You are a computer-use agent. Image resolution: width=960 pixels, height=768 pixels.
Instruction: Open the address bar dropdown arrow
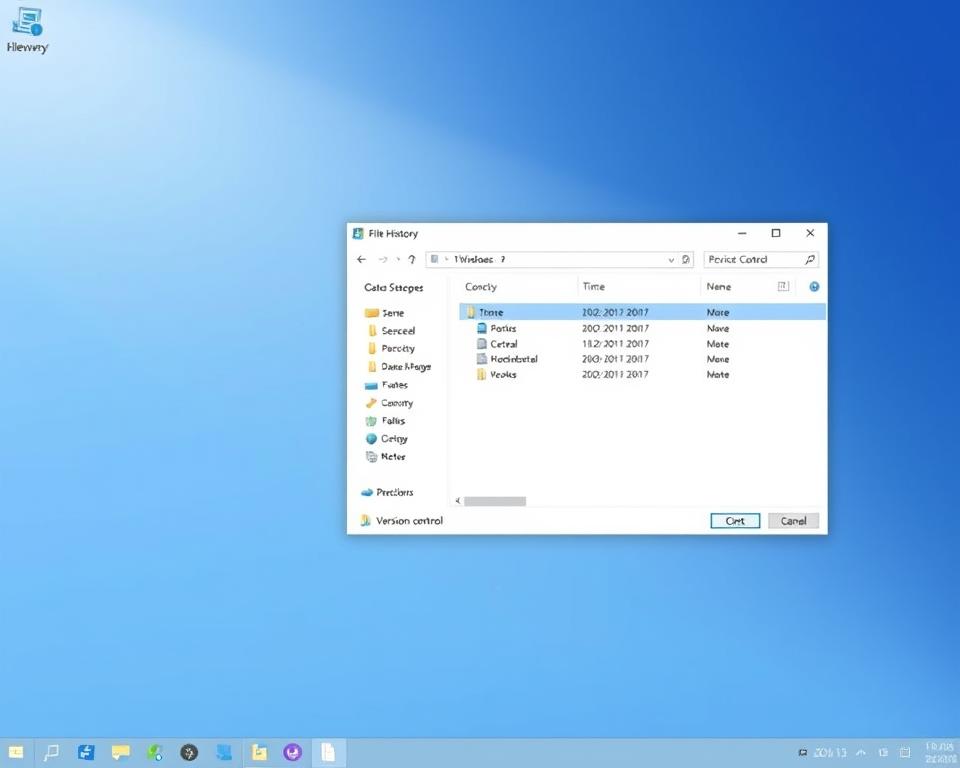tap(669, 259)
